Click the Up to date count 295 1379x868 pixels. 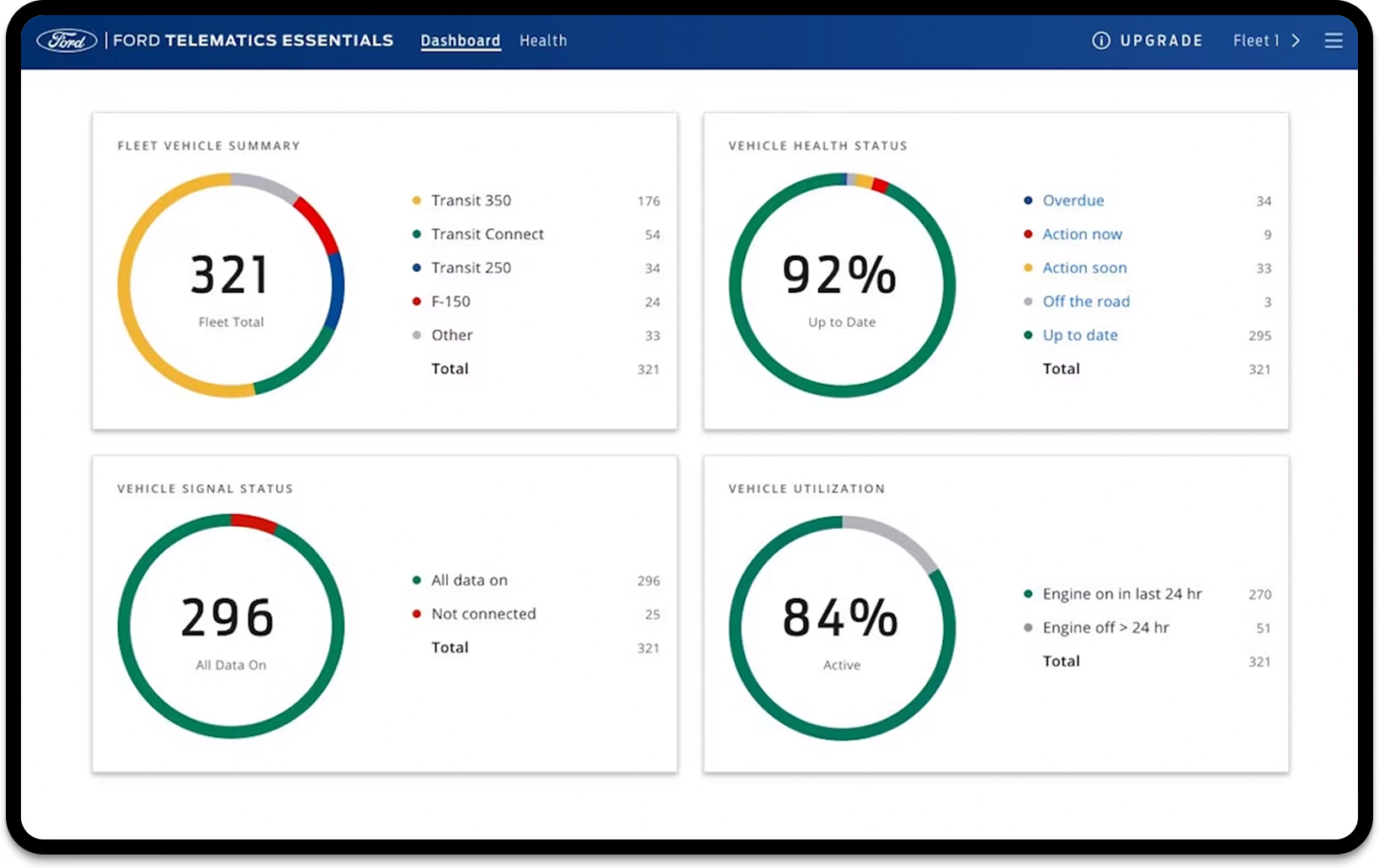1259,336
